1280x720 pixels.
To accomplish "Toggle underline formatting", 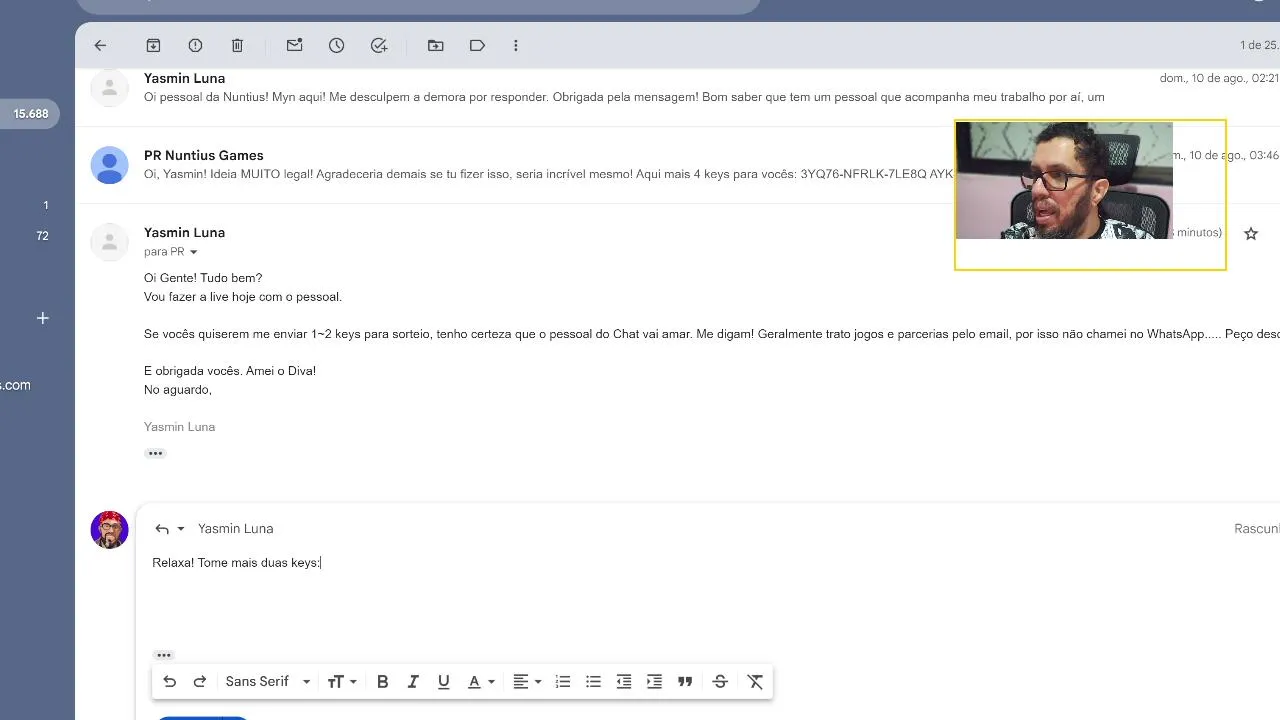I will (444, 682).
